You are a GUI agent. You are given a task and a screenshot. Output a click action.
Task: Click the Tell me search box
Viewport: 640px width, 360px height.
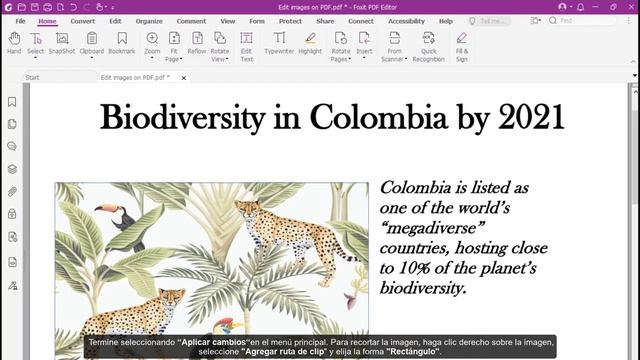pos(489,21)
